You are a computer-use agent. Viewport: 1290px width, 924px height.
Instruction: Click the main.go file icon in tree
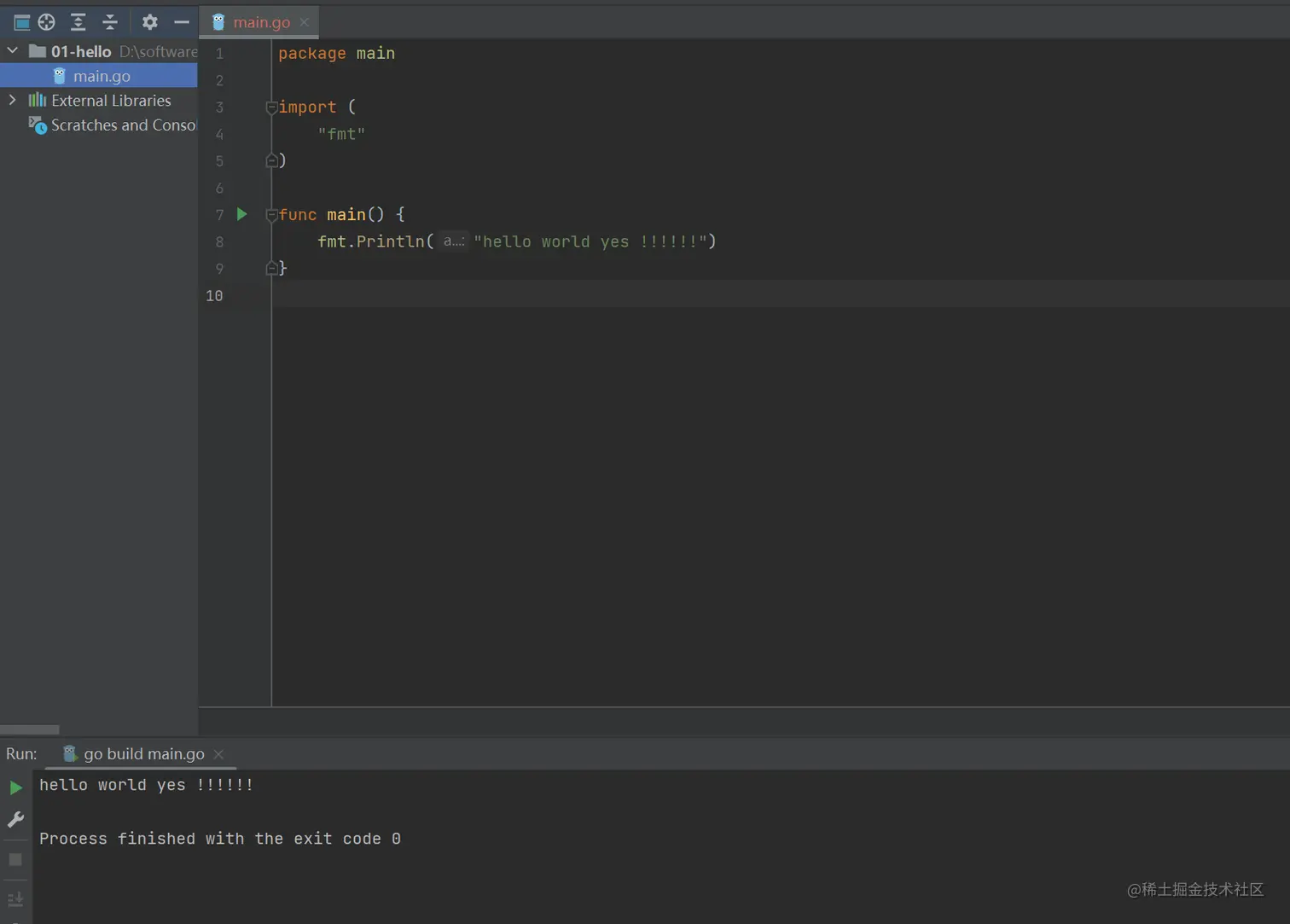(x=59, y=76)
